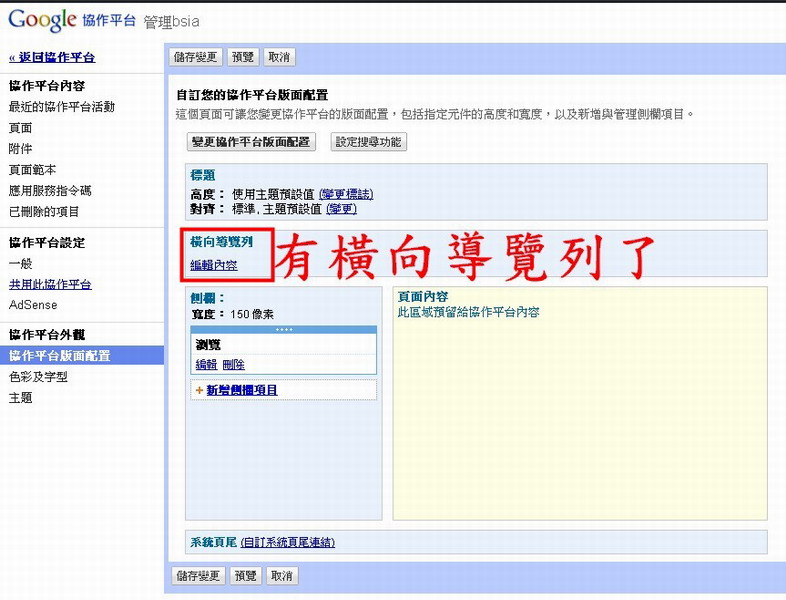This screenshot has height=600, width=786.
Task: Select AdSense in the sidebar
Action: (33, 305)
